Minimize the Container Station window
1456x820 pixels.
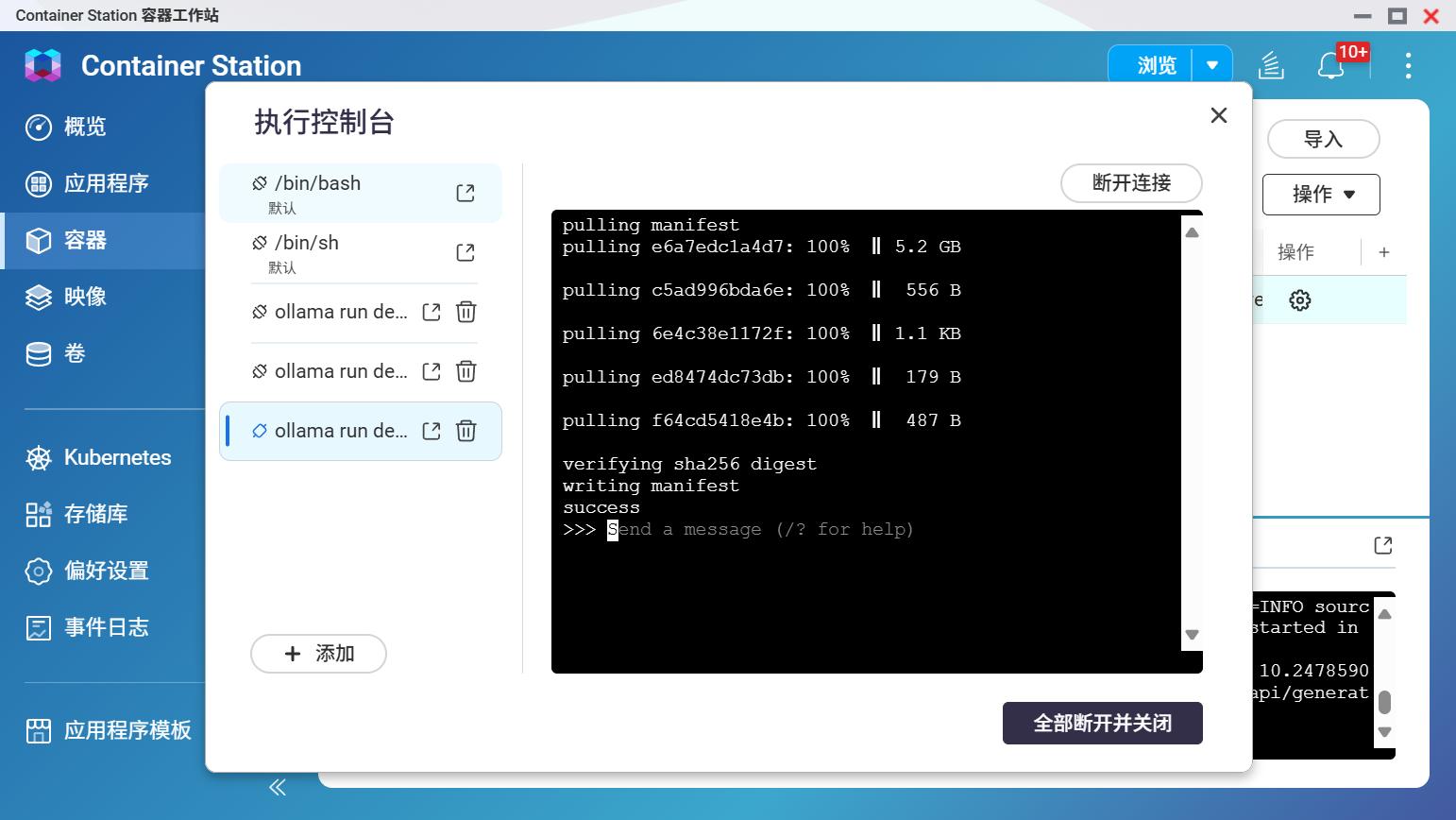tap(1362, 16)
